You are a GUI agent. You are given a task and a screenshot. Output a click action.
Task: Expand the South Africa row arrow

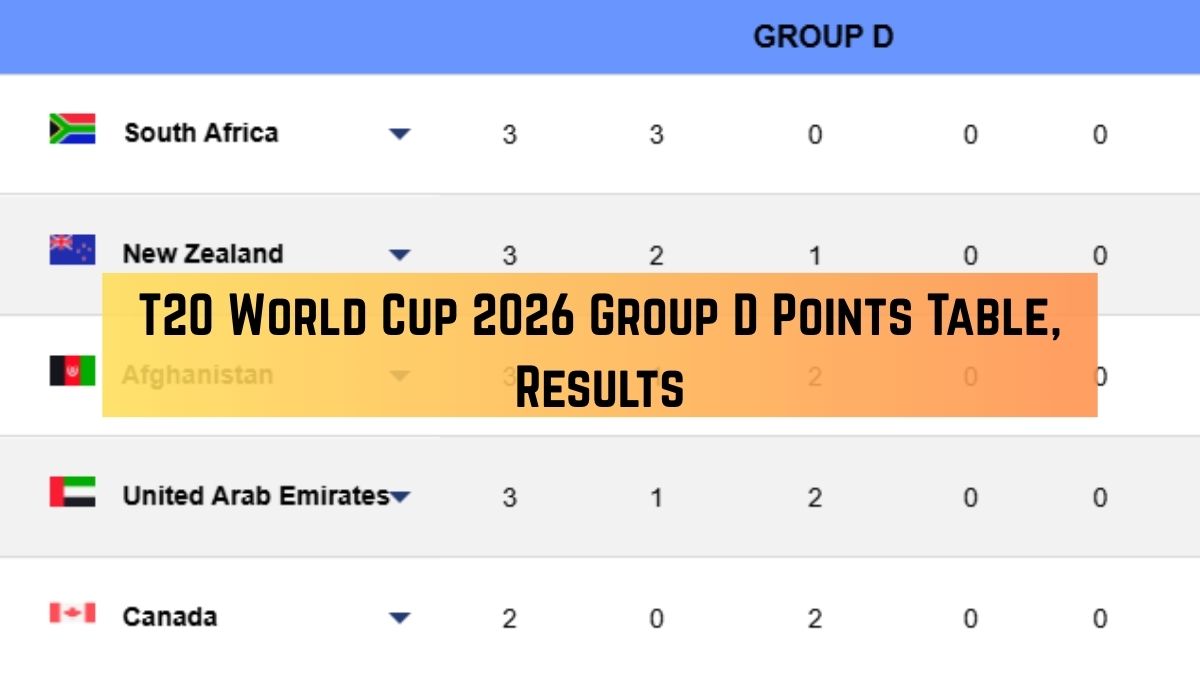point(400,134)
